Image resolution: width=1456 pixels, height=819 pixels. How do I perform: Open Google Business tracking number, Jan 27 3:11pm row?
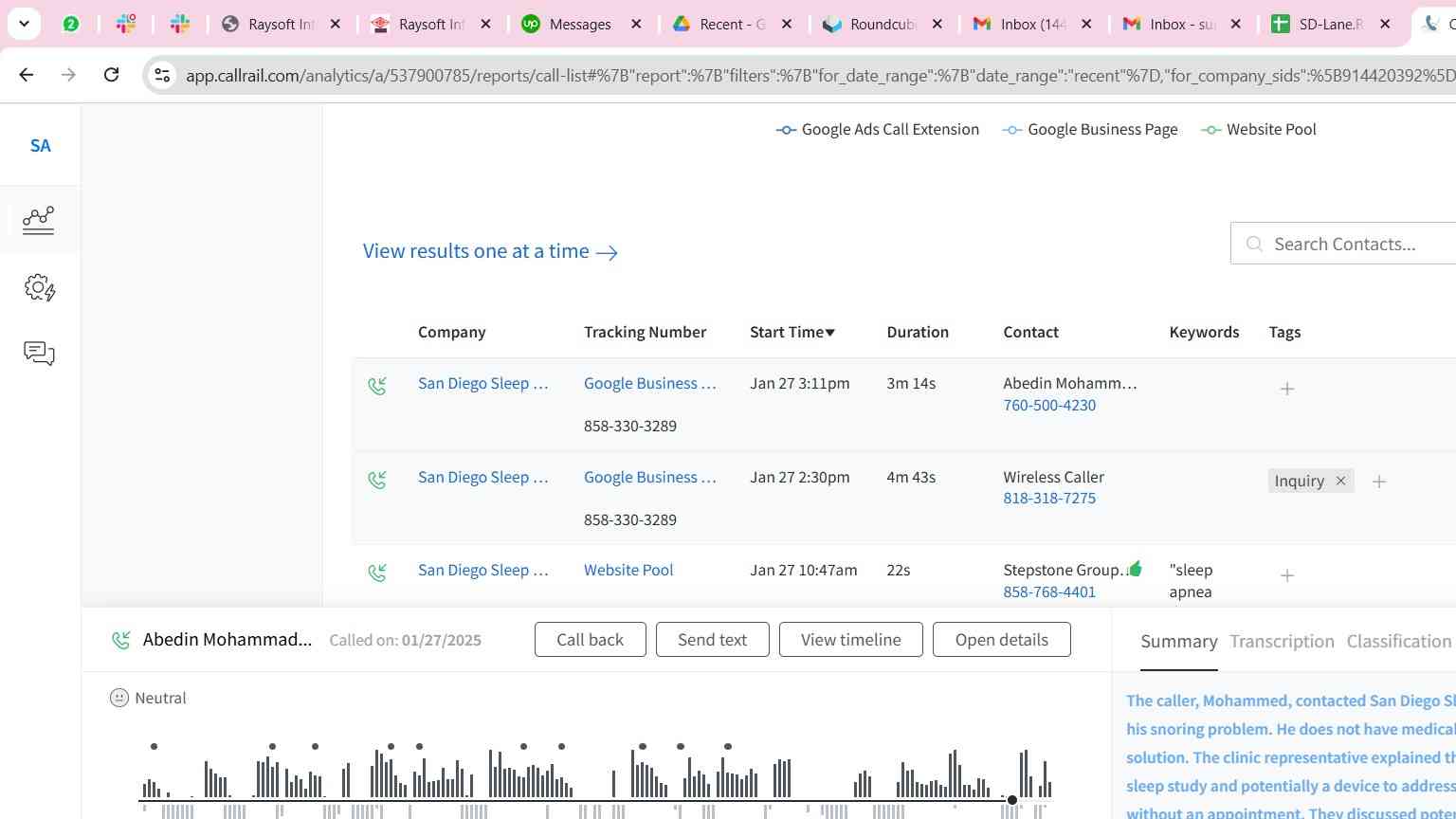(649, 383)
